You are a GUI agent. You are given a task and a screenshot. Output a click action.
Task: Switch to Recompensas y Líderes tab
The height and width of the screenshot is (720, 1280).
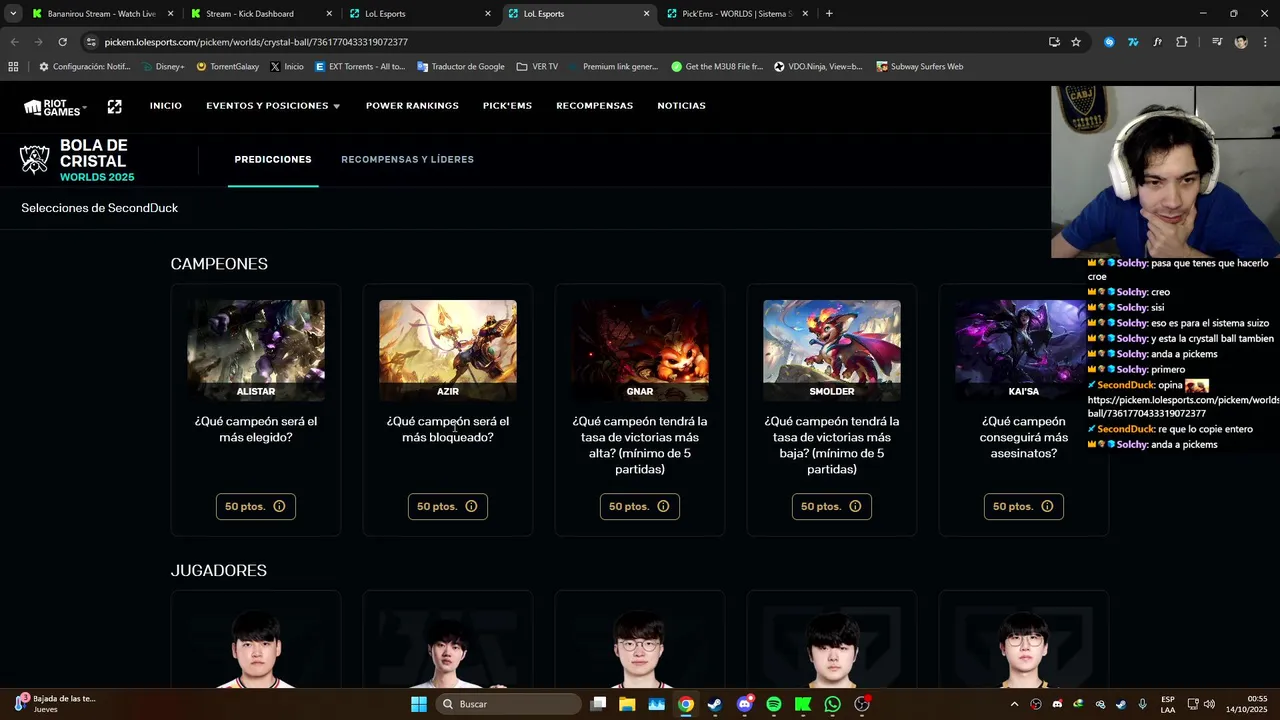tap(407, 160)
